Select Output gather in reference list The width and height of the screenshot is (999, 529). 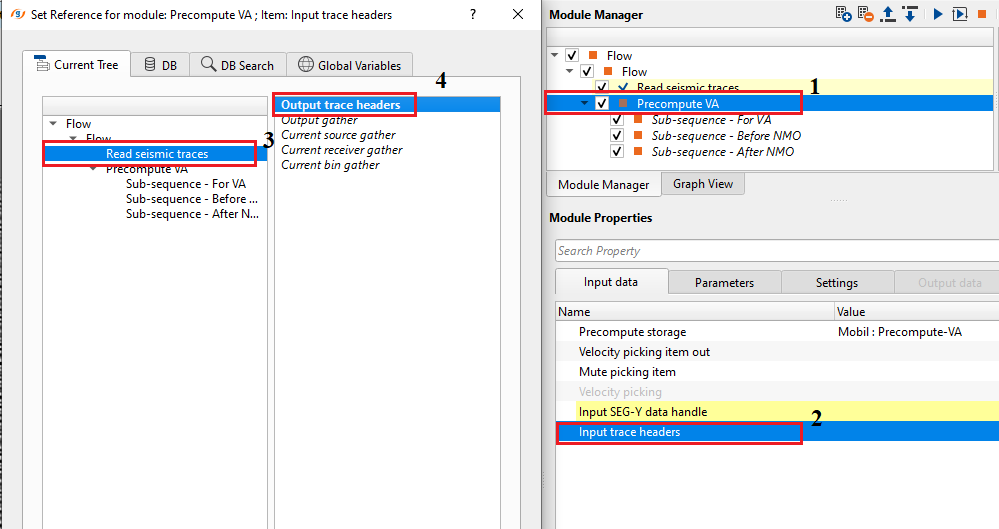point(319,120)
